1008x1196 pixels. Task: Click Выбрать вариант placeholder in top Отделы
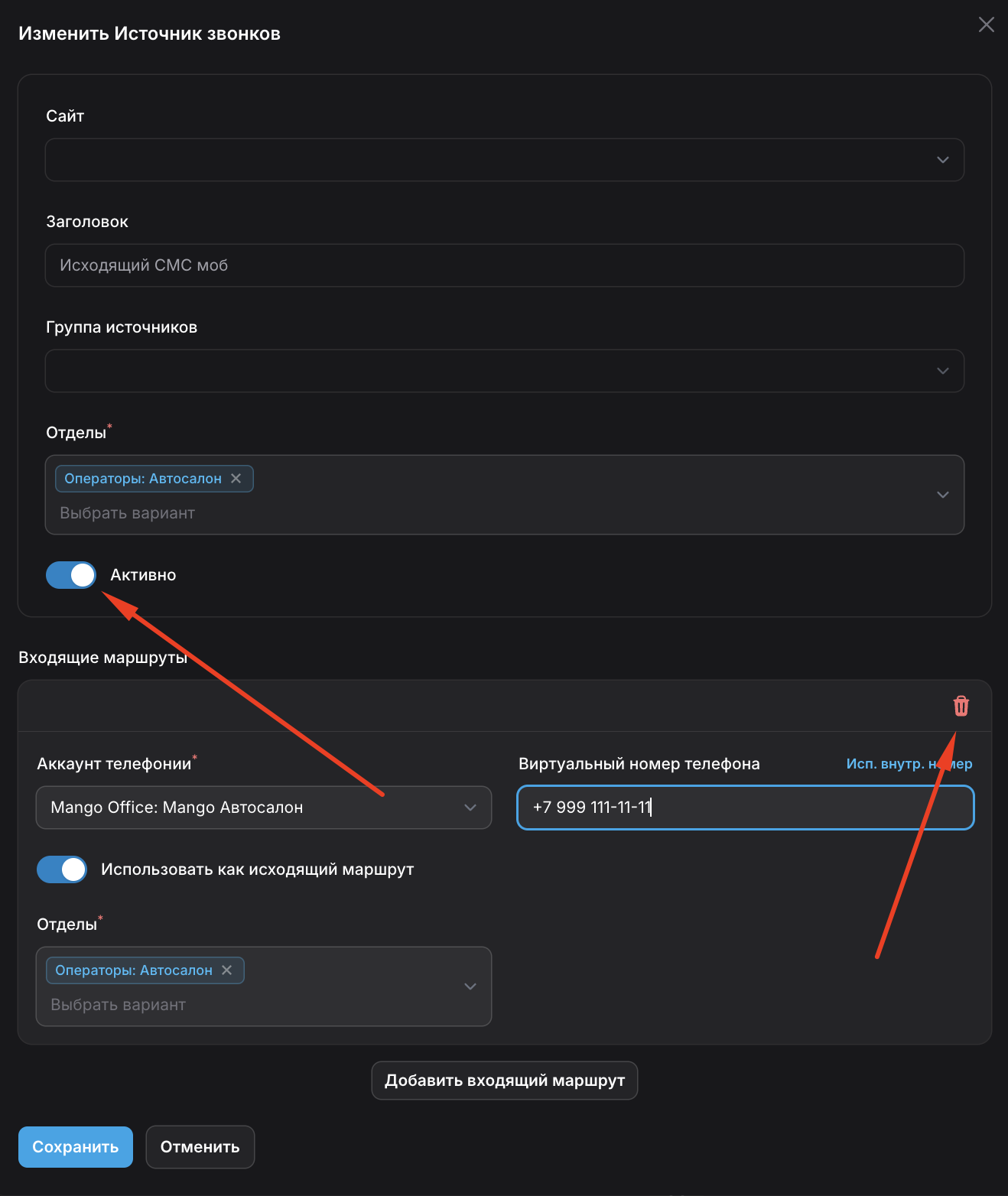click(128, 513)
